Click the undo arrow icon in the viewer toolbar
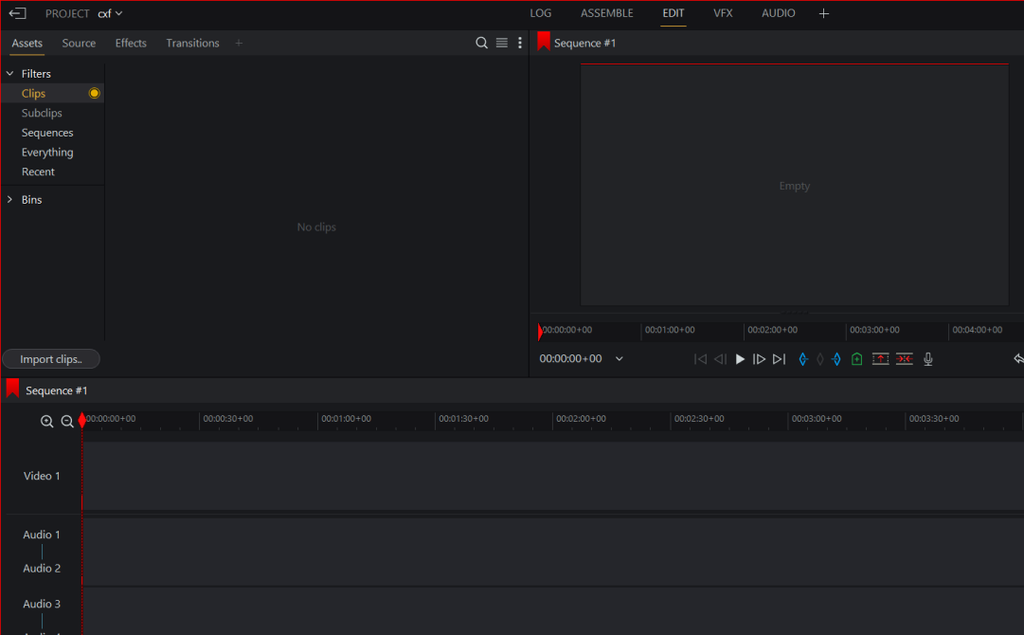The width and height of the screenshot is (1024, 635). coord(1018,359)
